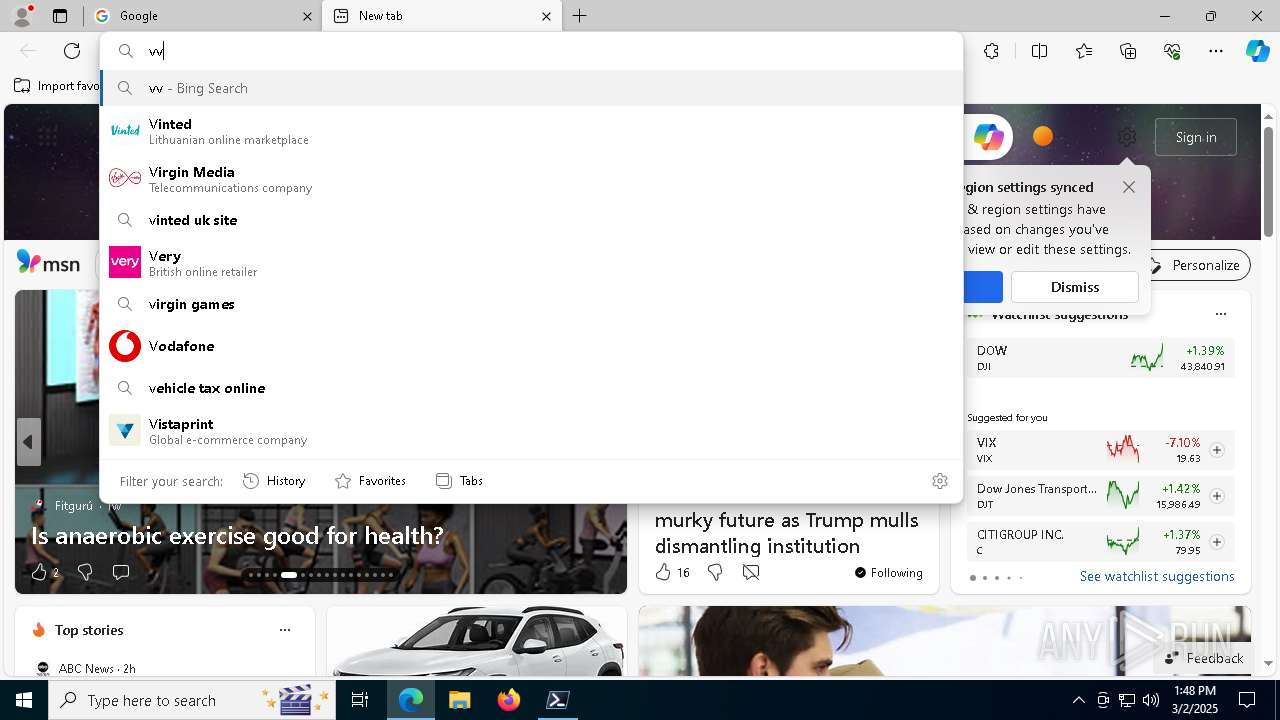This screenshot has height=720, width=1280.
Task: Open the DOW stock row
Action: (x=1101, y=358)
